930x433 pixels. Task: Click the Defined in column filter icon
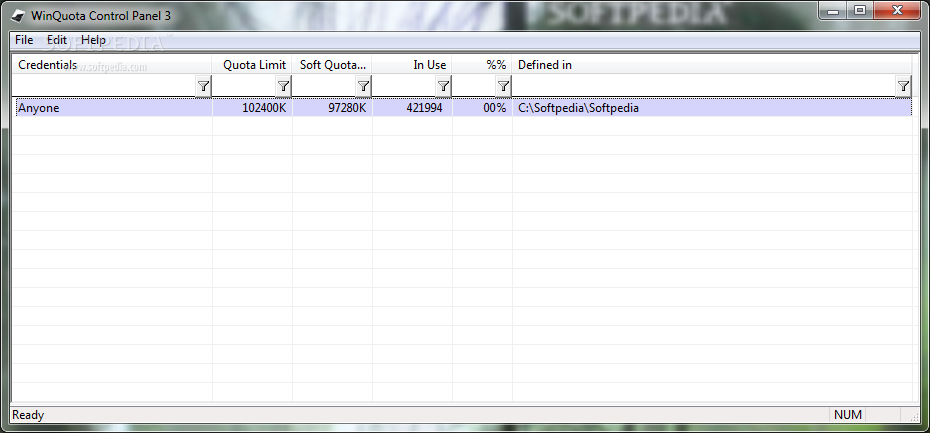coord(903,87)
